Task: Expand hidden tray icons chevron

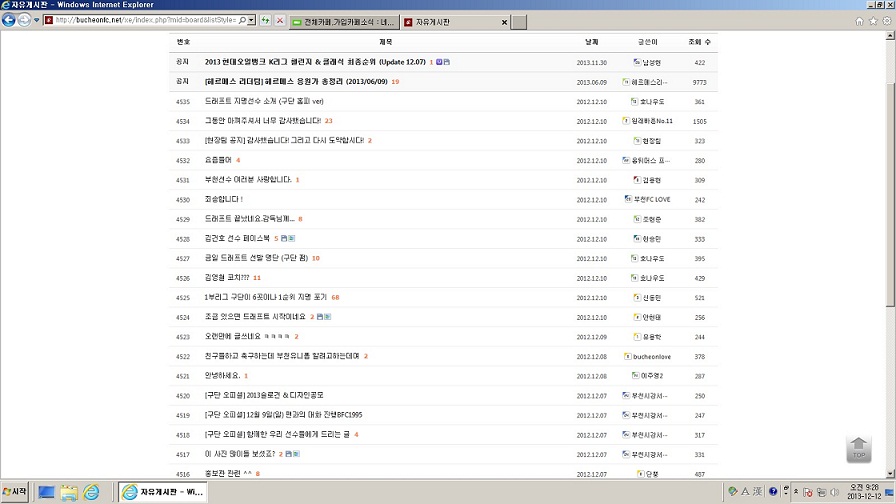Action: tap(795, 491)
